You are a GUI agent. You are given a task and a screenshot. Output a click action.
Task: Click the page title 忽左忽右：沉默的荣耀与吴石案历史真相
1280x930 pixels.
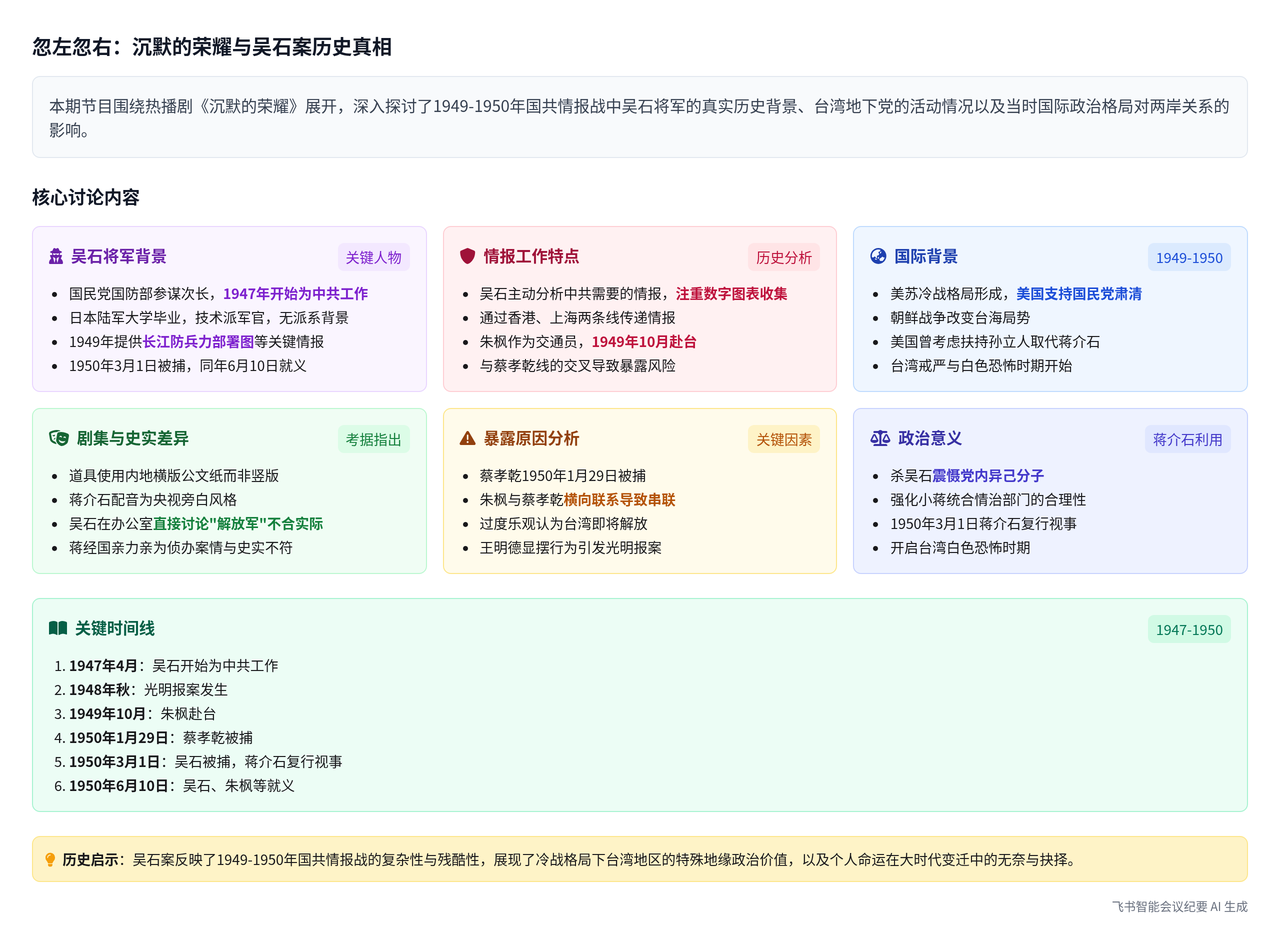tap(211, 47)
